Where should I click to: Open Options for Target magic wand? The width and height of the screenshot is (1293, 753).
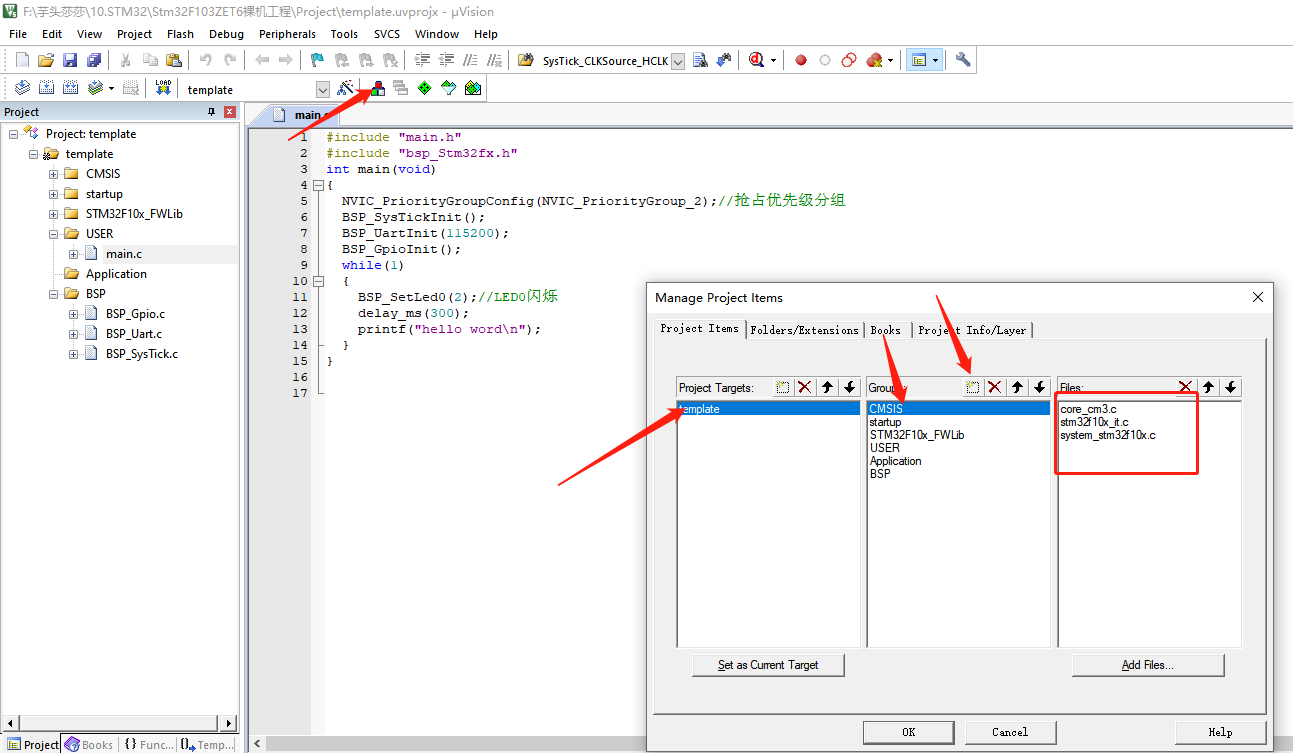pos(345,88)
